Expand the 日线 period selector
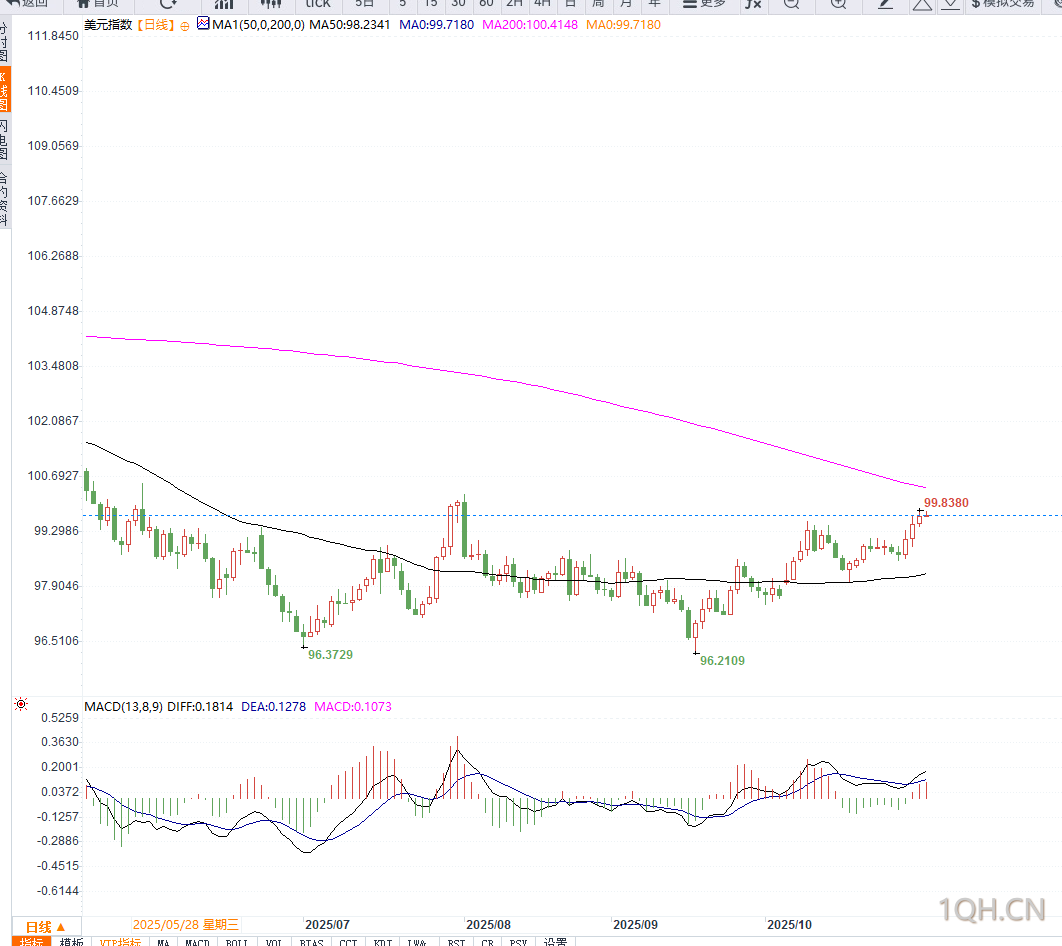Viewport: 1062px width, 946px height. coord(46,926)
